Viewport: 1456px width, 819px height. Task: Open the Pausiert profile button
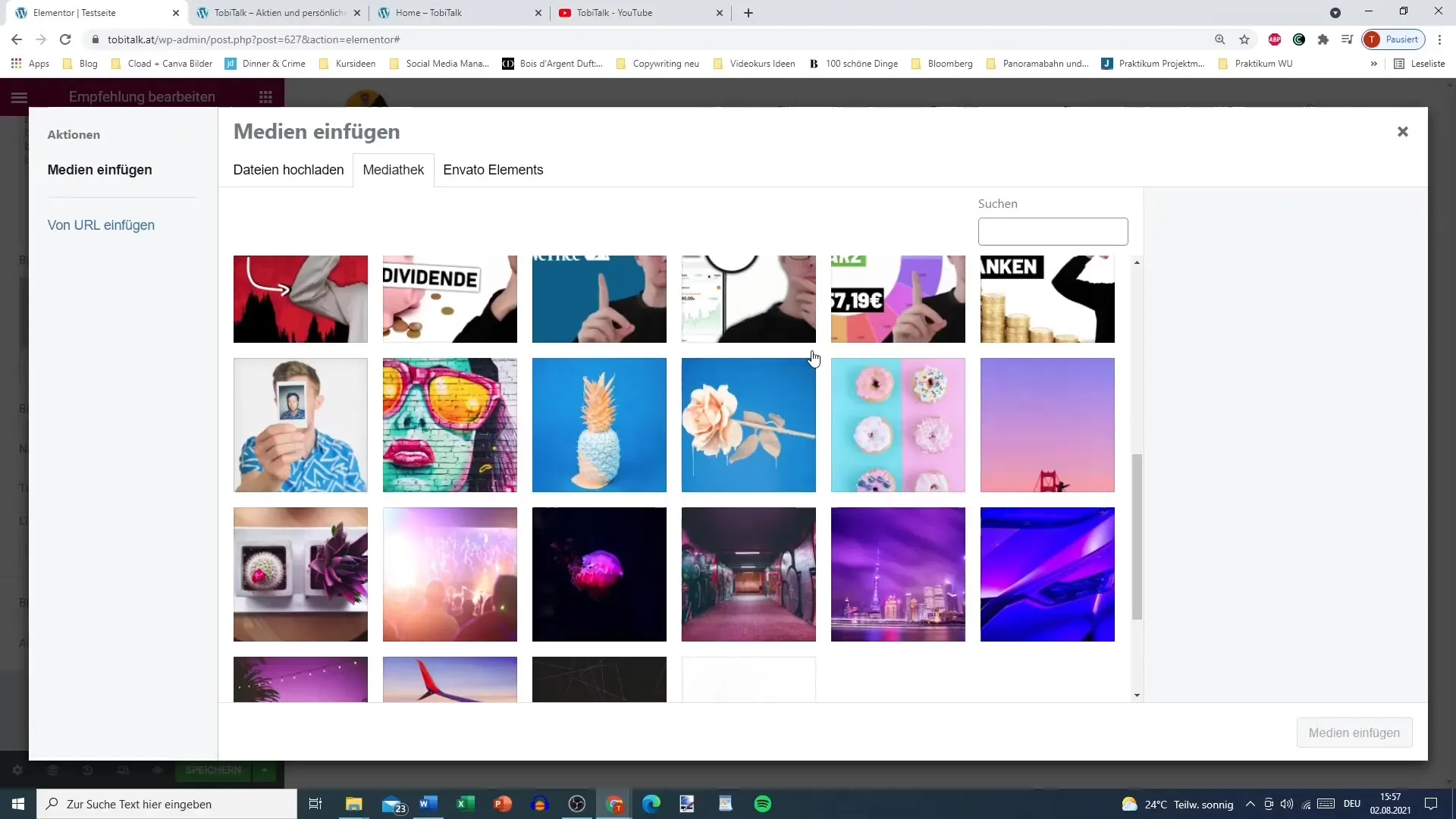1394,39
